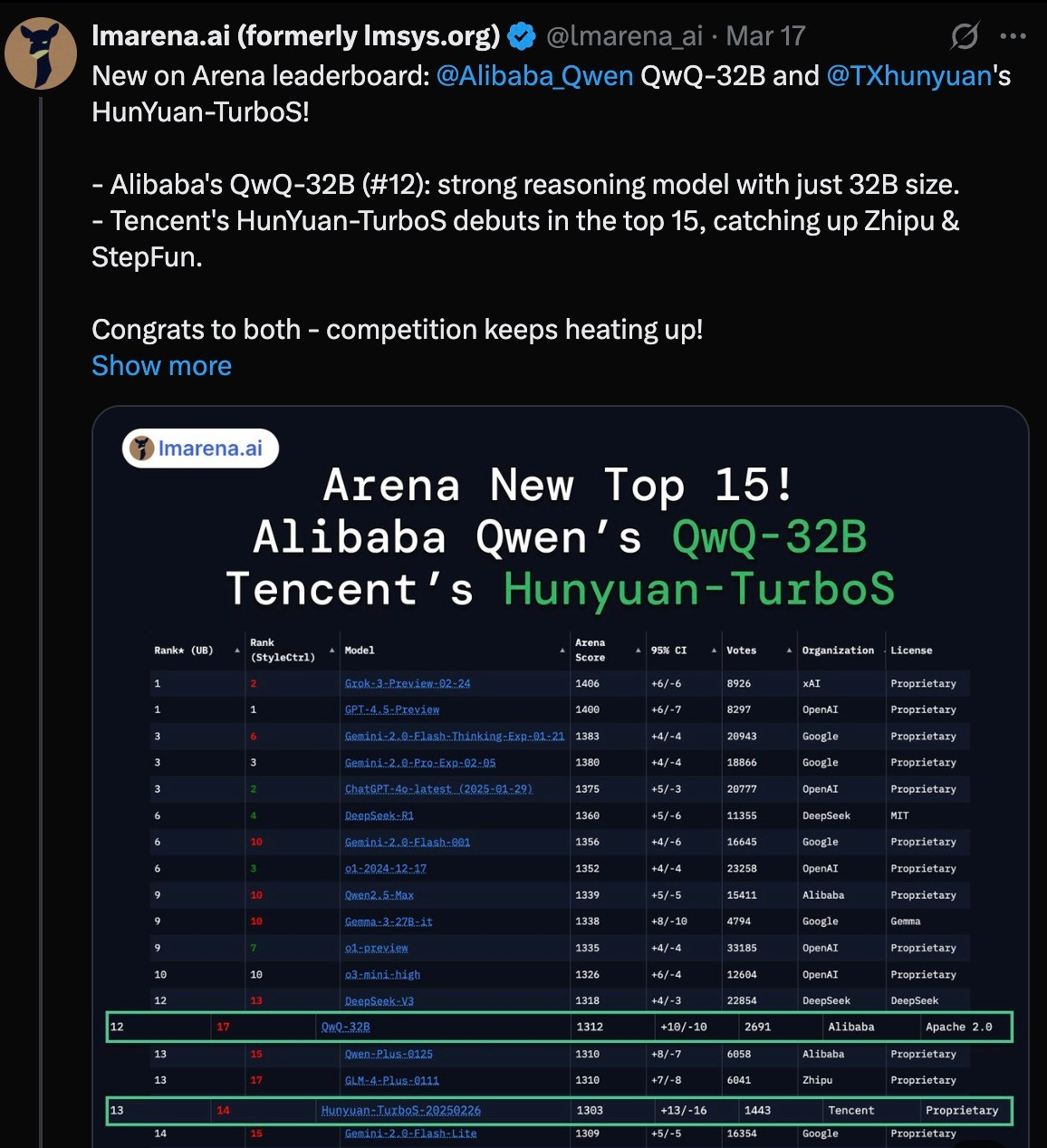This screenshot has width=1047, height=1148.
Task: Open GPT-4.5-Preview model link
Action: tap(392, 709)
